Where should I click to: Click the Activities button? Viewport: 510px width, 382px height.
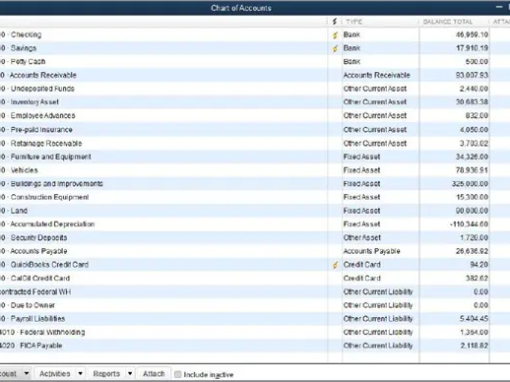click(x=55, y=374)
